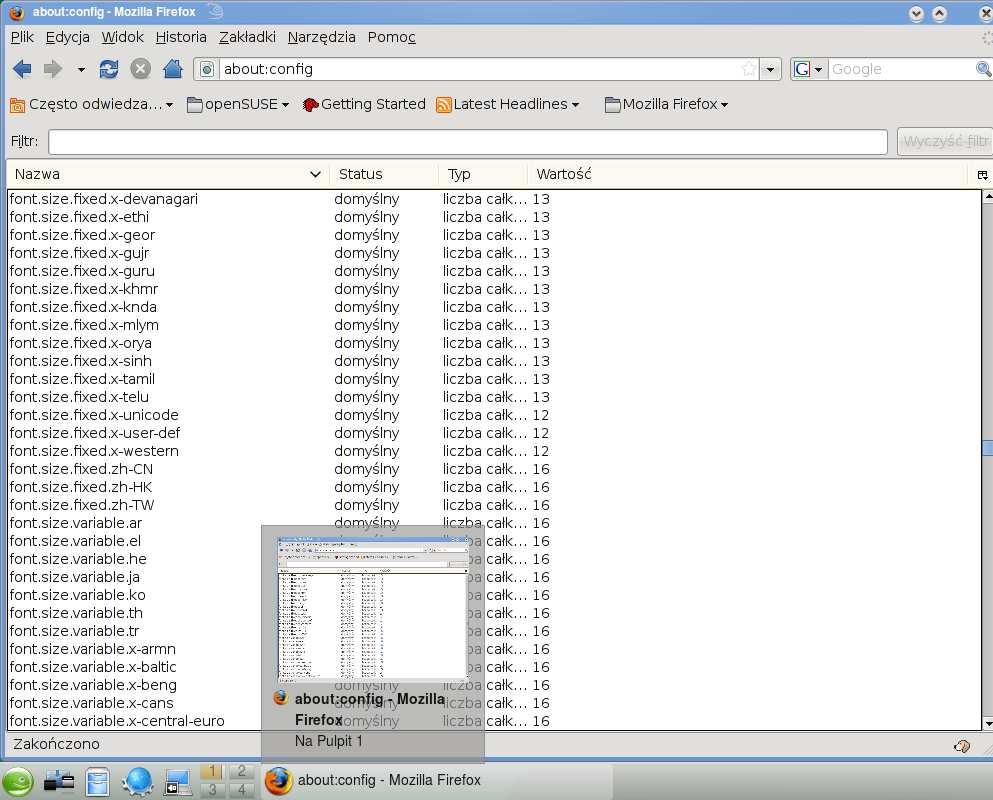The image size is (993, 800).
Task: Expand the Latest Headlines feed
Action: (x=508, y=105)
